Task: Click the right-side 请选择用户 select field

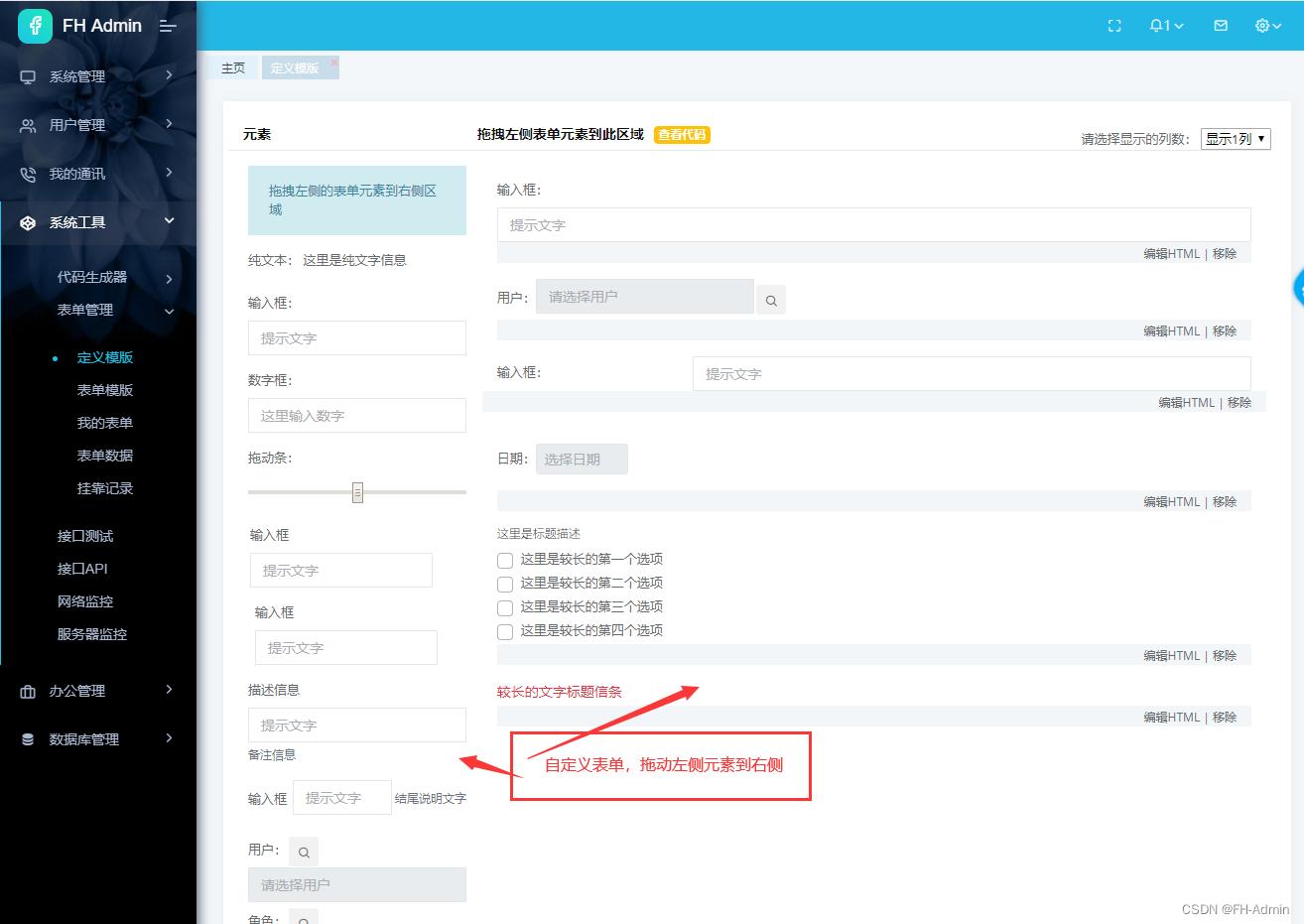Action: pyautogui.click(x=645, y=297)
